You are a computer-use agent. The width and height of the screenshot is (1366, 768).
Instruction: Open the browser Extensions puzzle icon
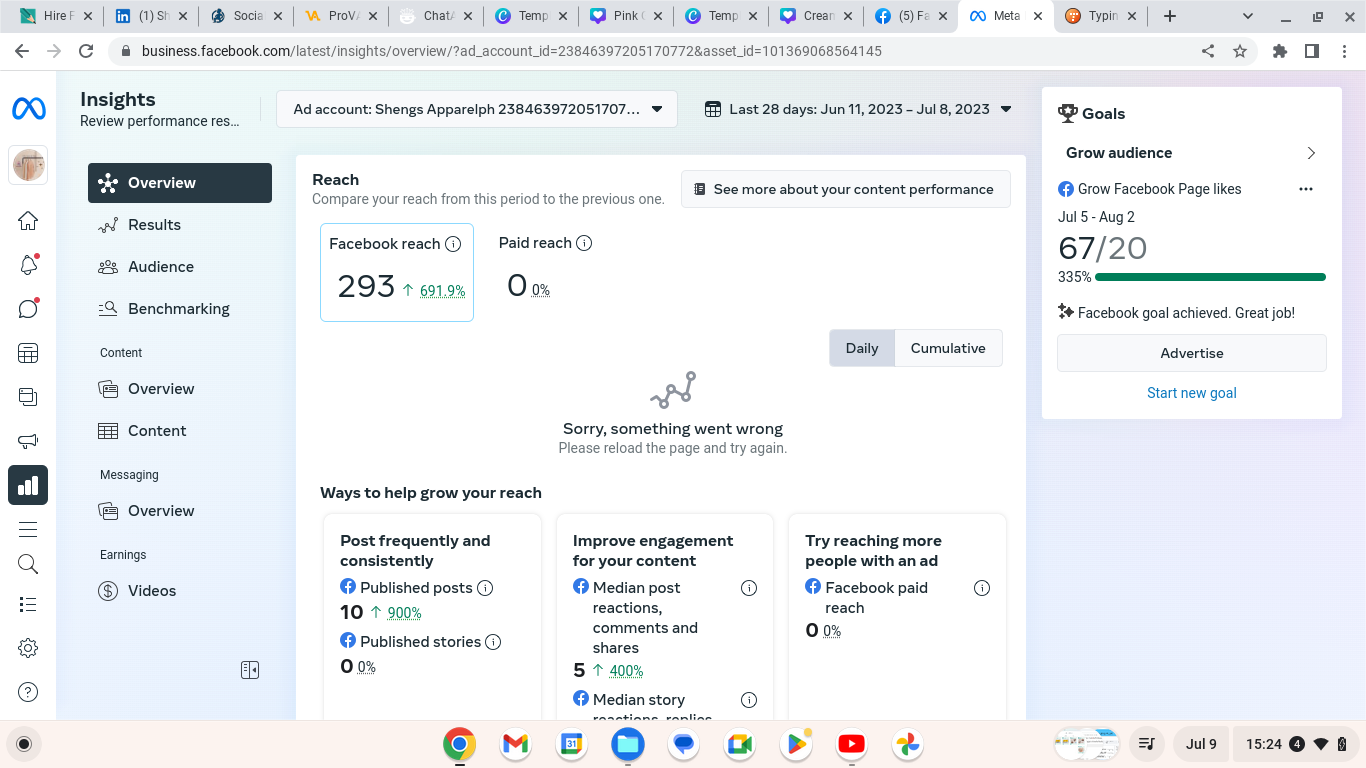pyautogui.click(x=1280, y=51)
